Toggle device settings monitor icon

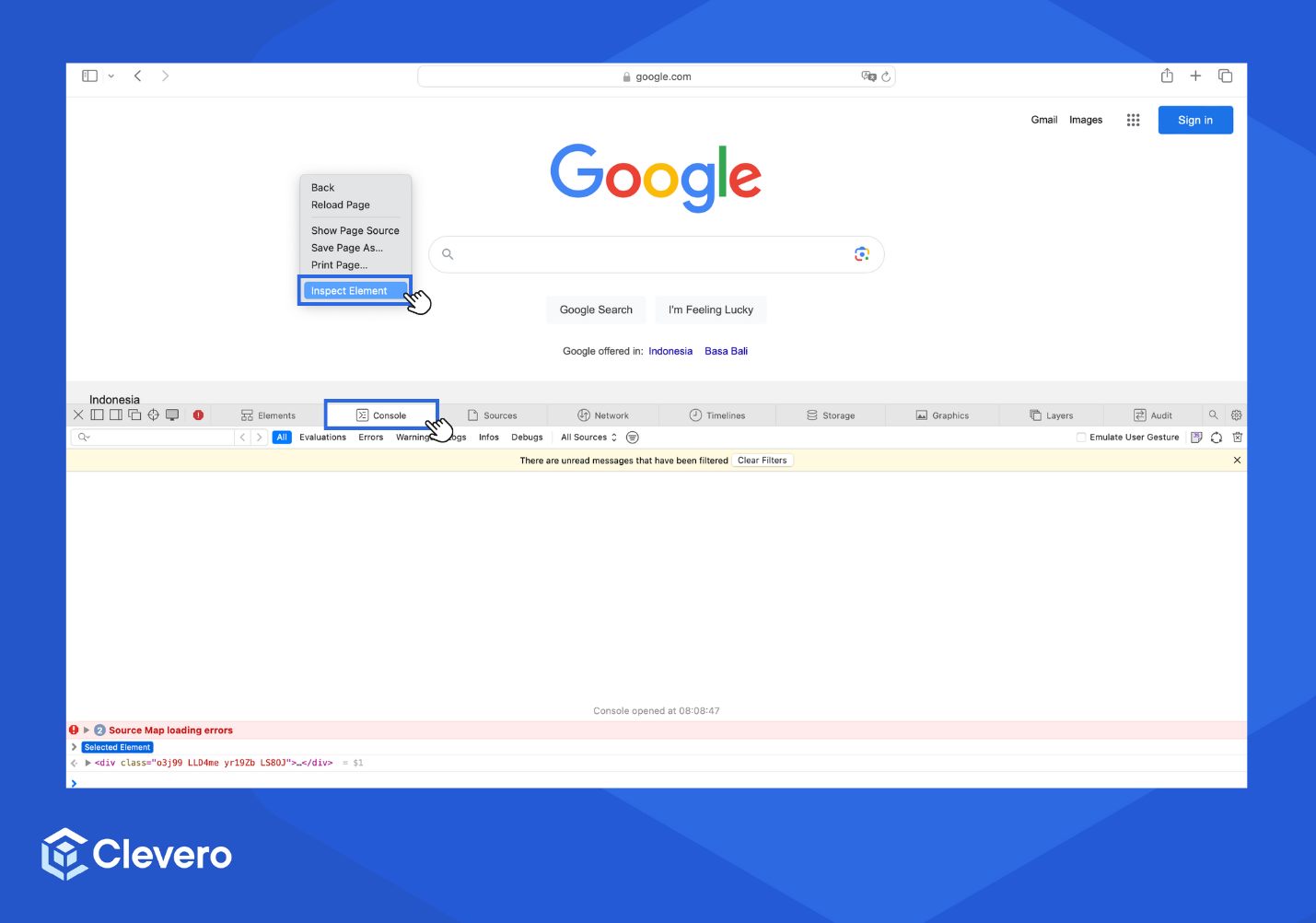pyautogui.click(x=172, y=415)
